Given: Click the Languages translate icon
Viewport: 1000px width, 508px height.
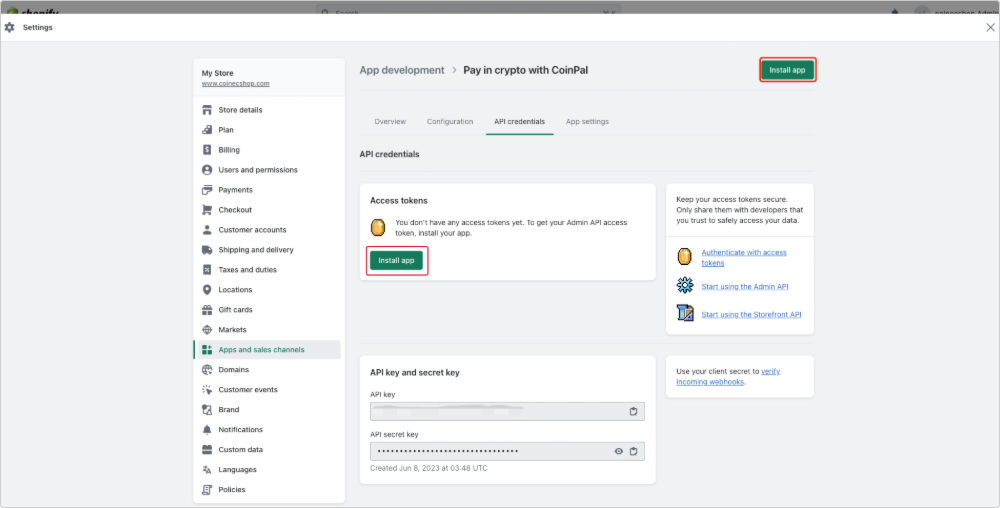Looking at the screenshot, I should tap(207, 470).
